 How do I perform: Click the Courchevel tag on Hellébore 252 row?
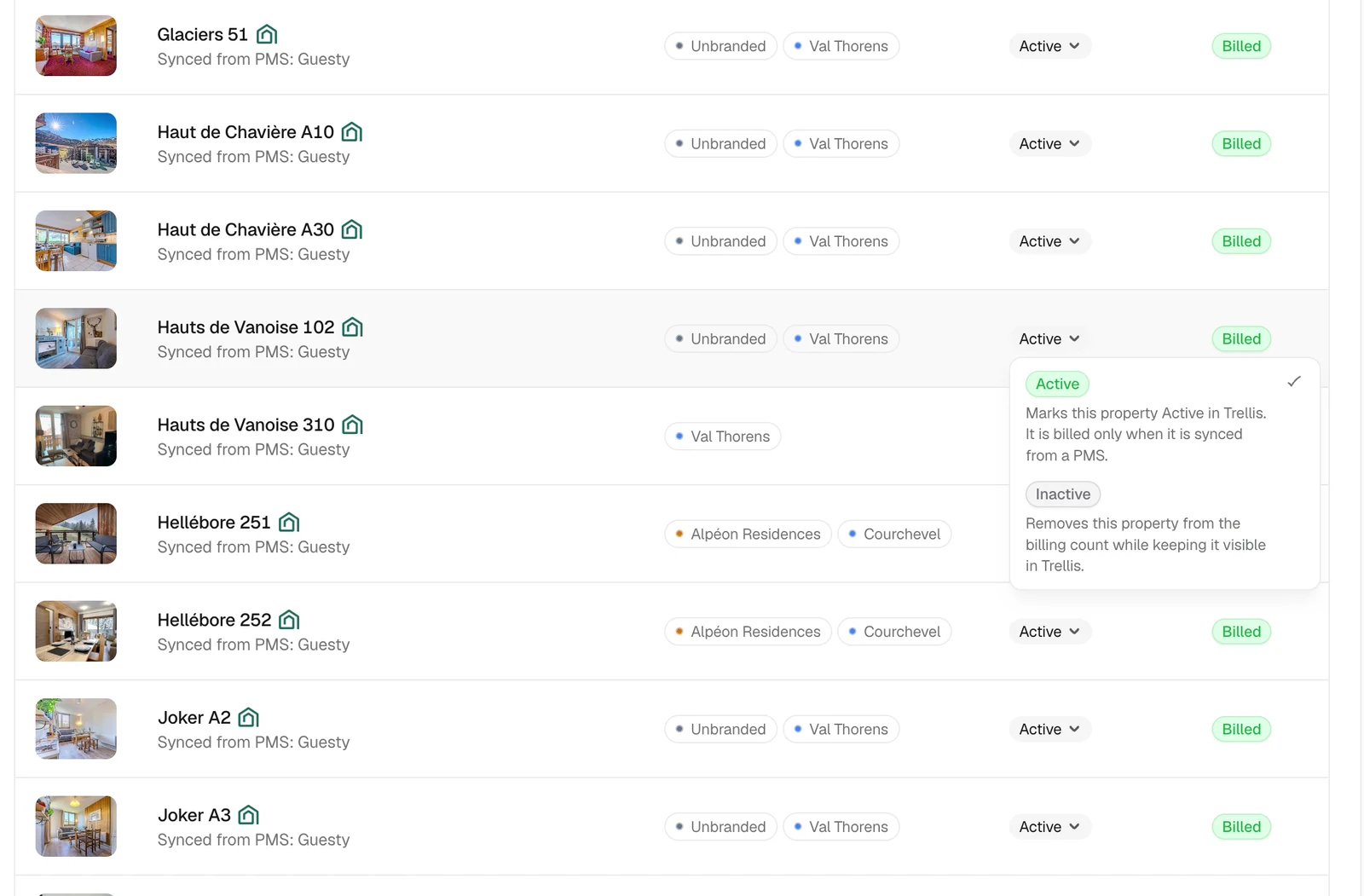pyautogui.click(x=894, y=632)
